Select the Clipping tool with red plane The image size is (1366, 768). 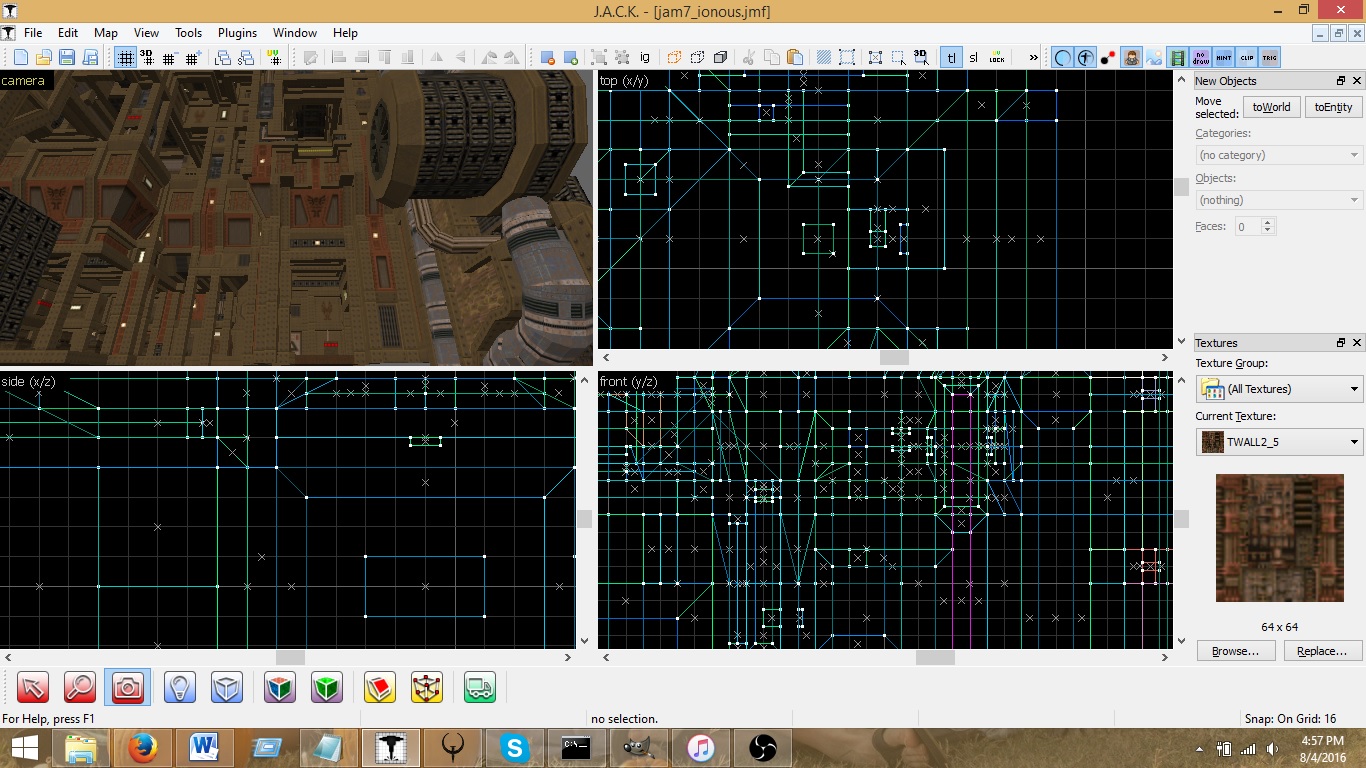379,687
